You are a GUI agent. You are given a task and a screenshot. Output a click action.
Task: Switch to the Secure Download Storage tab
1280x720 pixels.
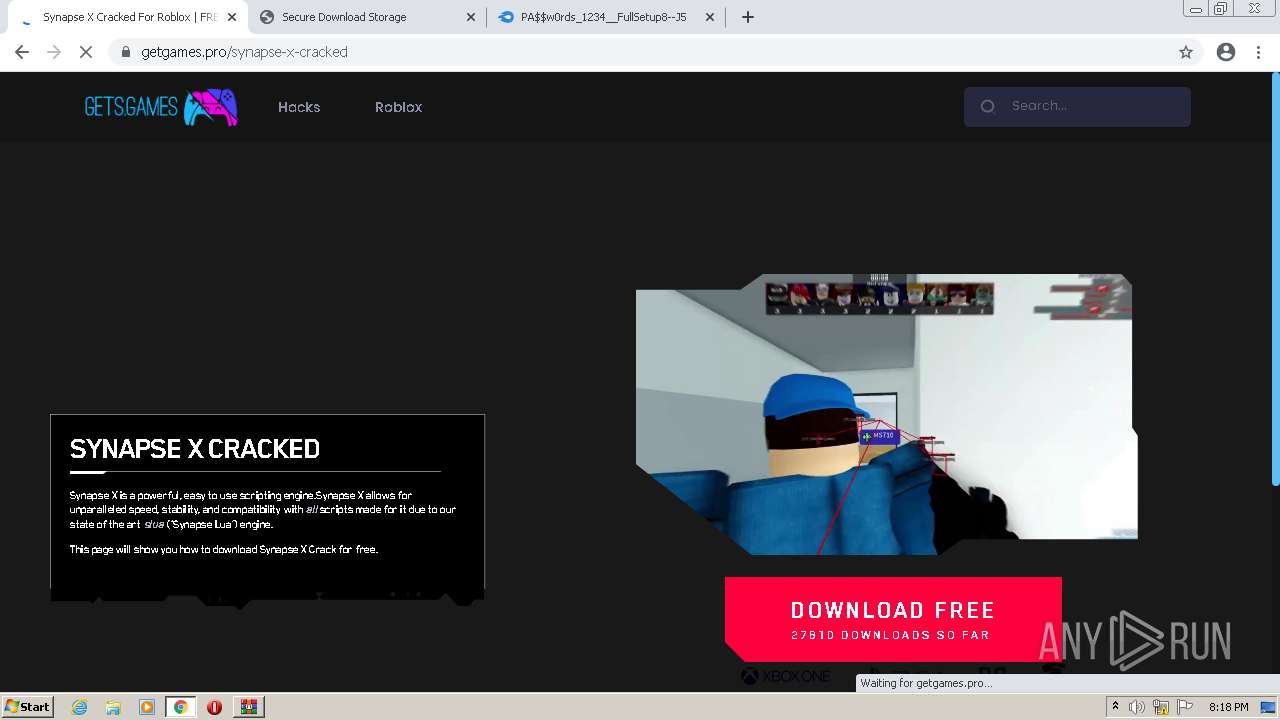(x=366, y=17)
